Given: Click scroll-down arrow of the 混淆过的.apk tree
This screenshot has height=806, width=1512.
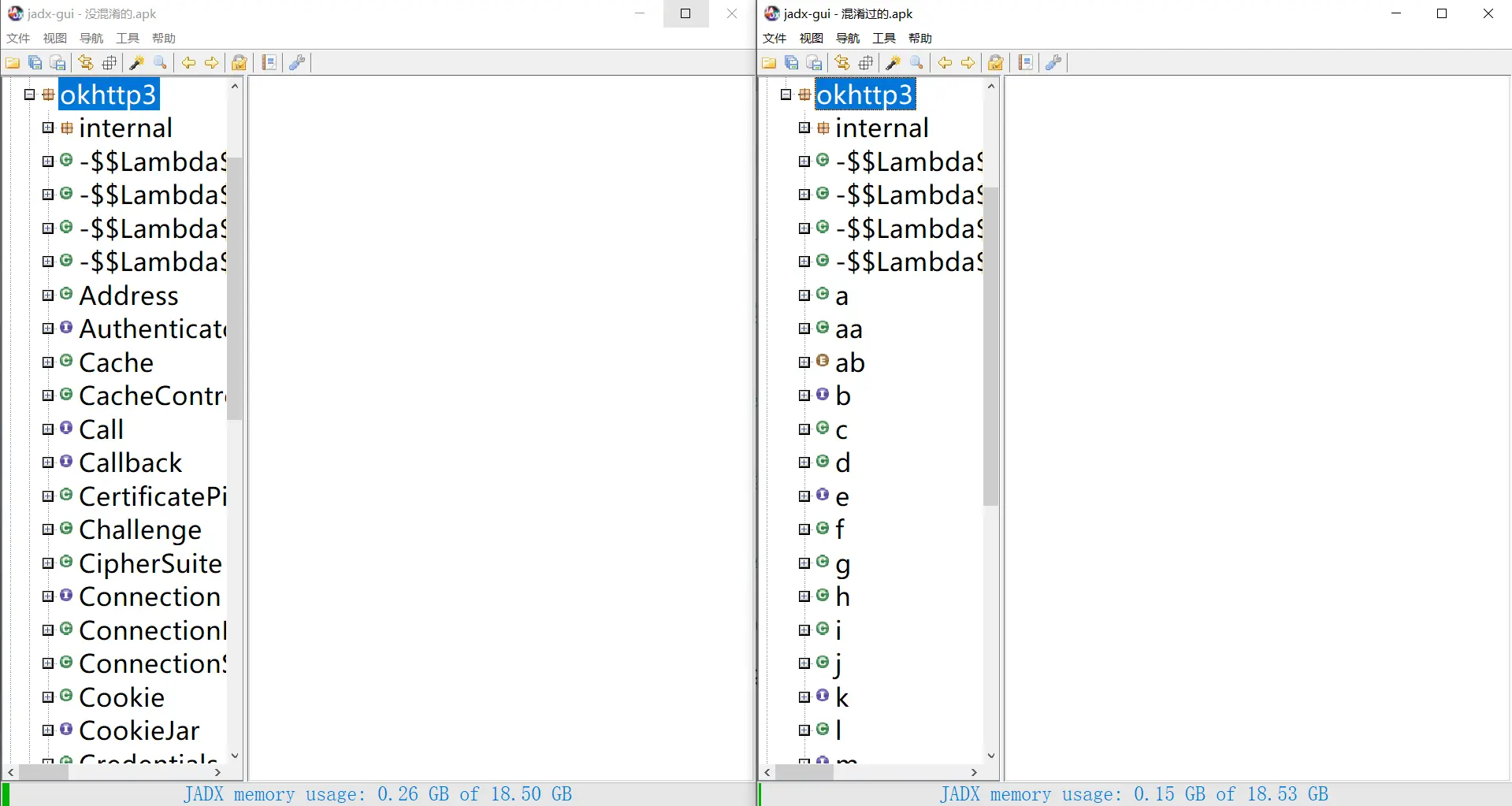Looking at the screenshot, I should (x=990, y=756).
